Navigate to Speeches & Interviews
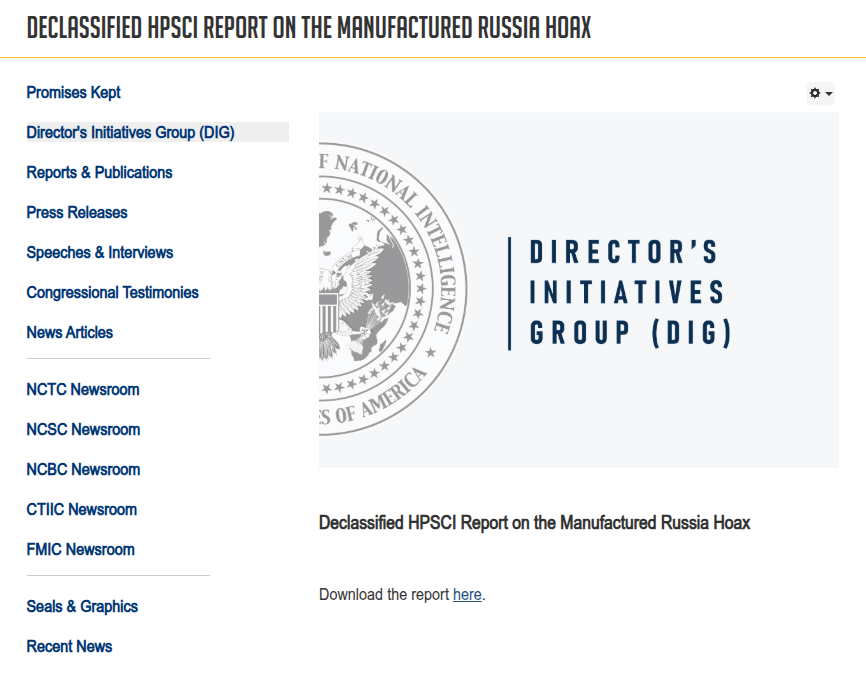866x674 pixels. [x=100, y=252]
